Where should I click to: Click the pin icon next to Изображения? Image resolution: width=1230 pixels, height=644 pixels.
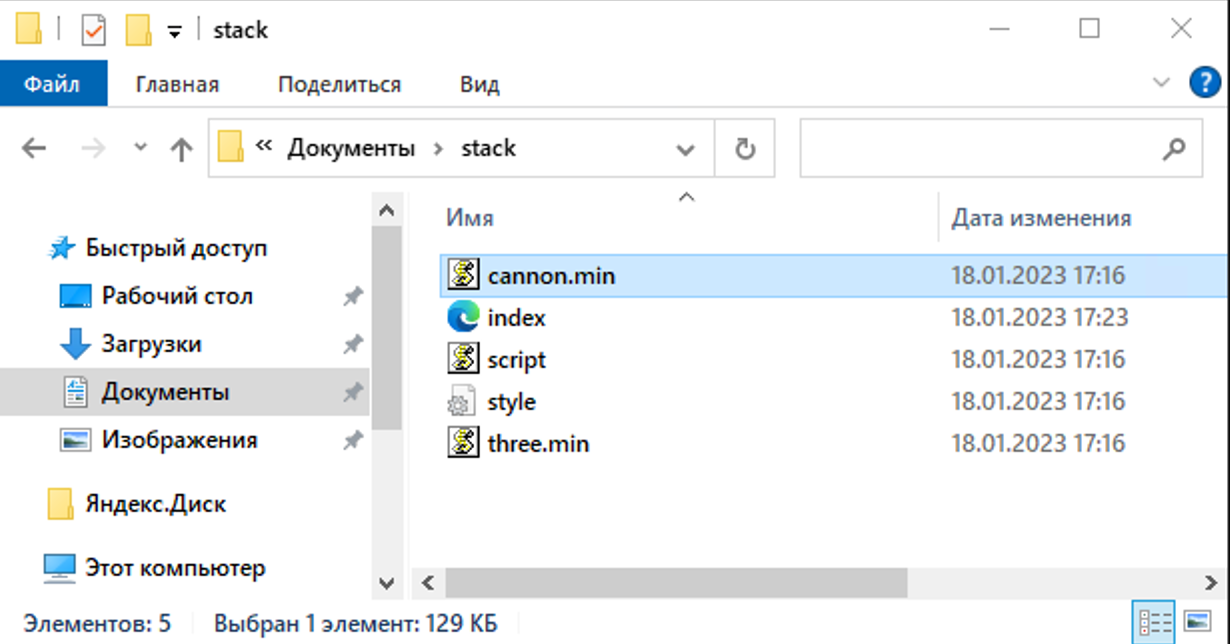tap(353, 440)
